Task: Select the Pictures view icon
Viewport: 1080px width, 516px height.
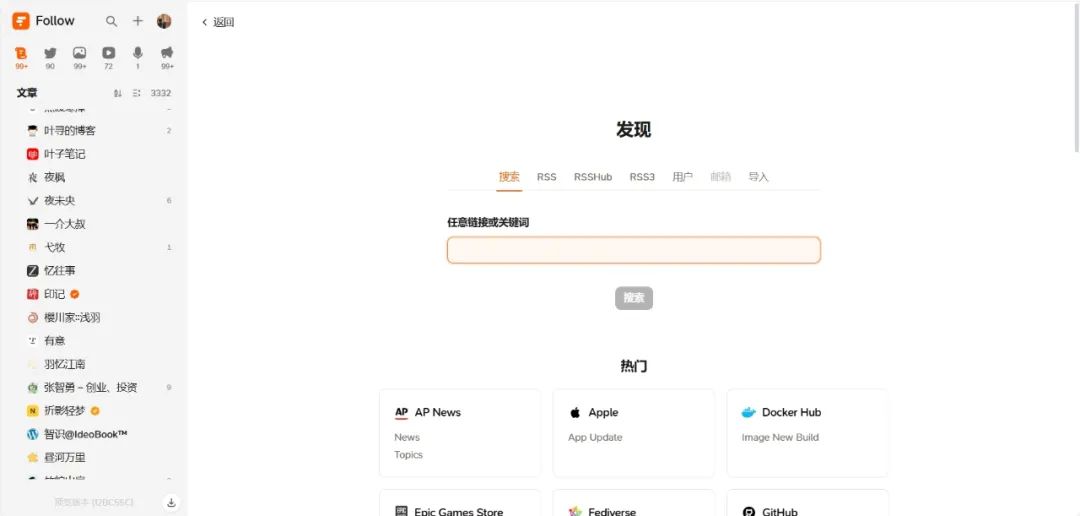Action: [x=80, y=53]
